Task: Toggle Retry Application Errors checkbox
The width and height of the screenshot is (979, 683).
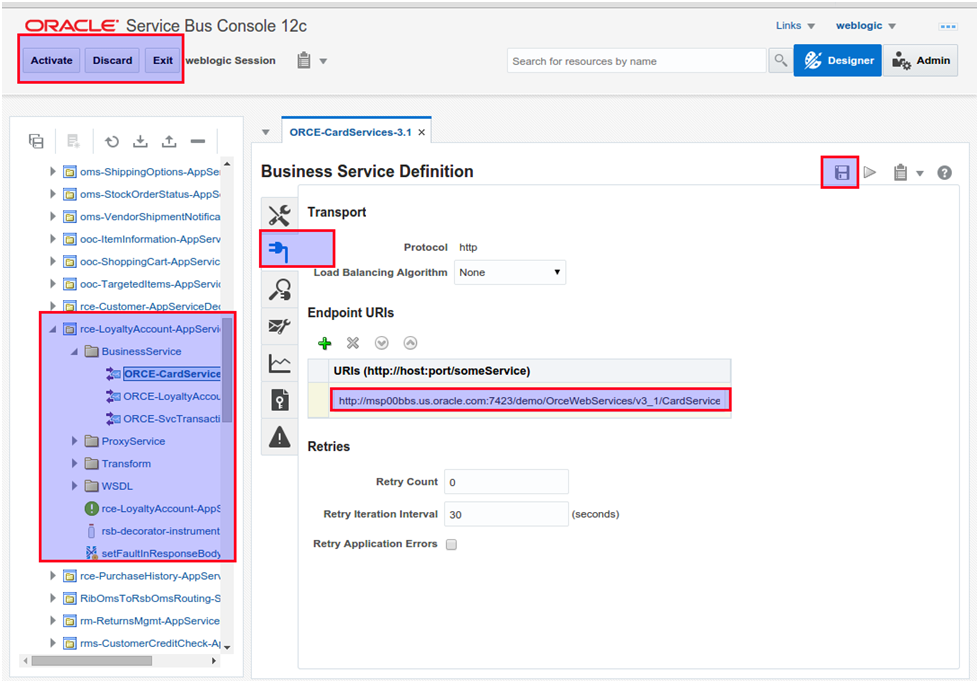Action: 451,544
